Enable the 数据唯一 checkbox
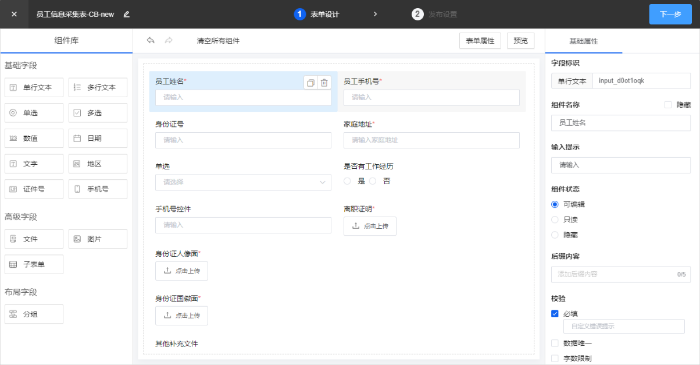The image size is (700, 365). 555,343
